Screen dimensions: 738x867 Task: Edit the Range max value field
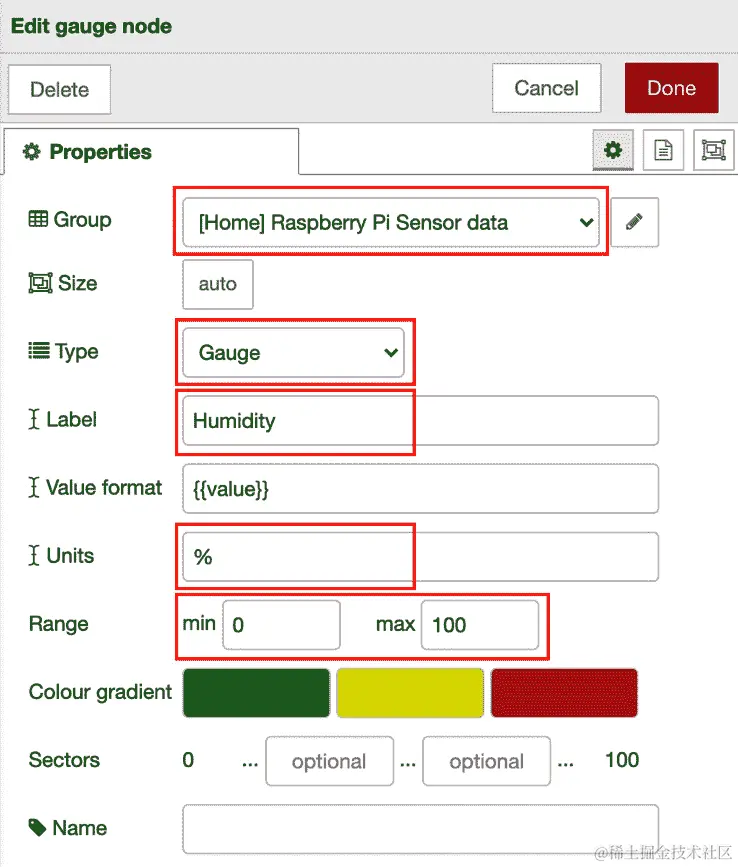[480, 625]
